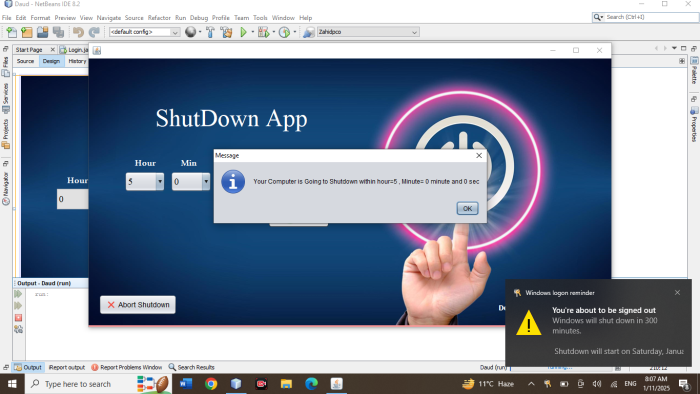This screenshot has height=394, width=700.
Task: Click the Profile Project toolbar icon
Action: pyautogui.click(x=284, y=32)
